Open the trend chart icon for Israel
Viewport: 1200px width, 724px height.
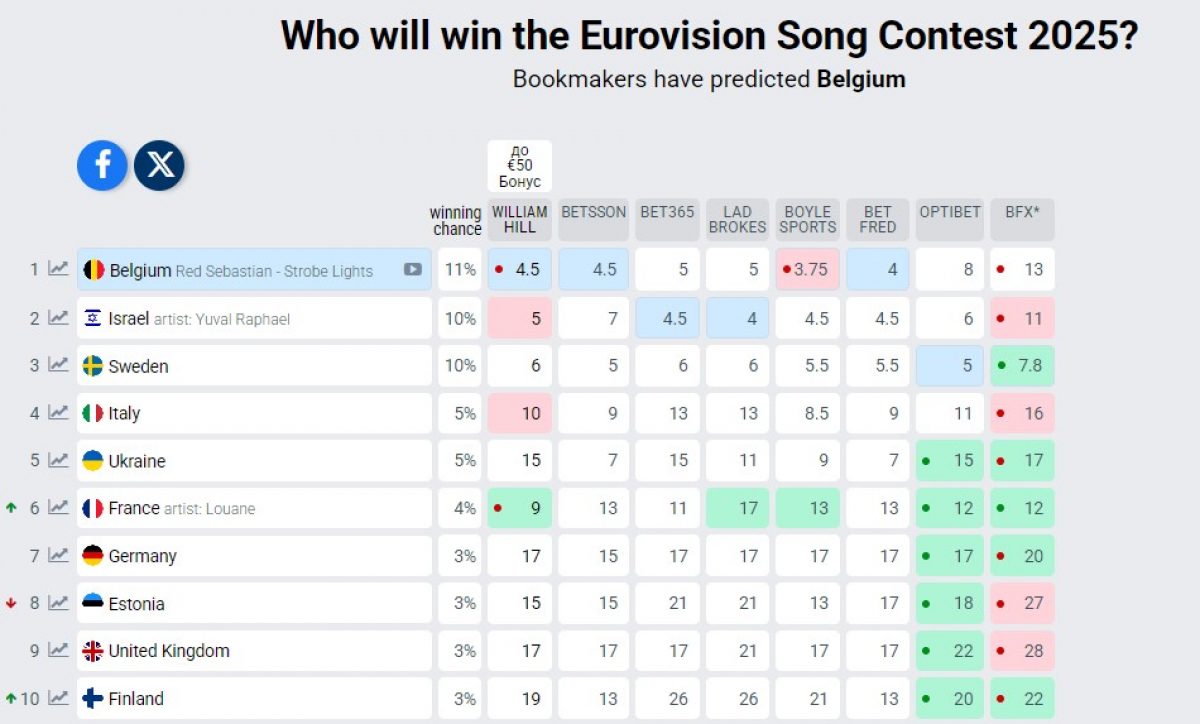click(59, 318)
